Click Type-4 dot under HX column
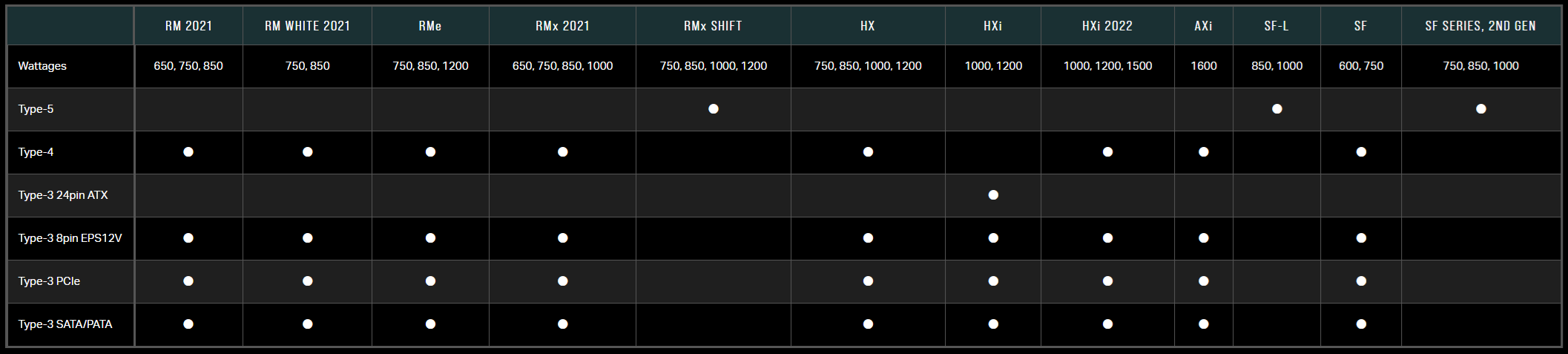The height and width of the screenshot is (354, 1568). pos(868,152)
